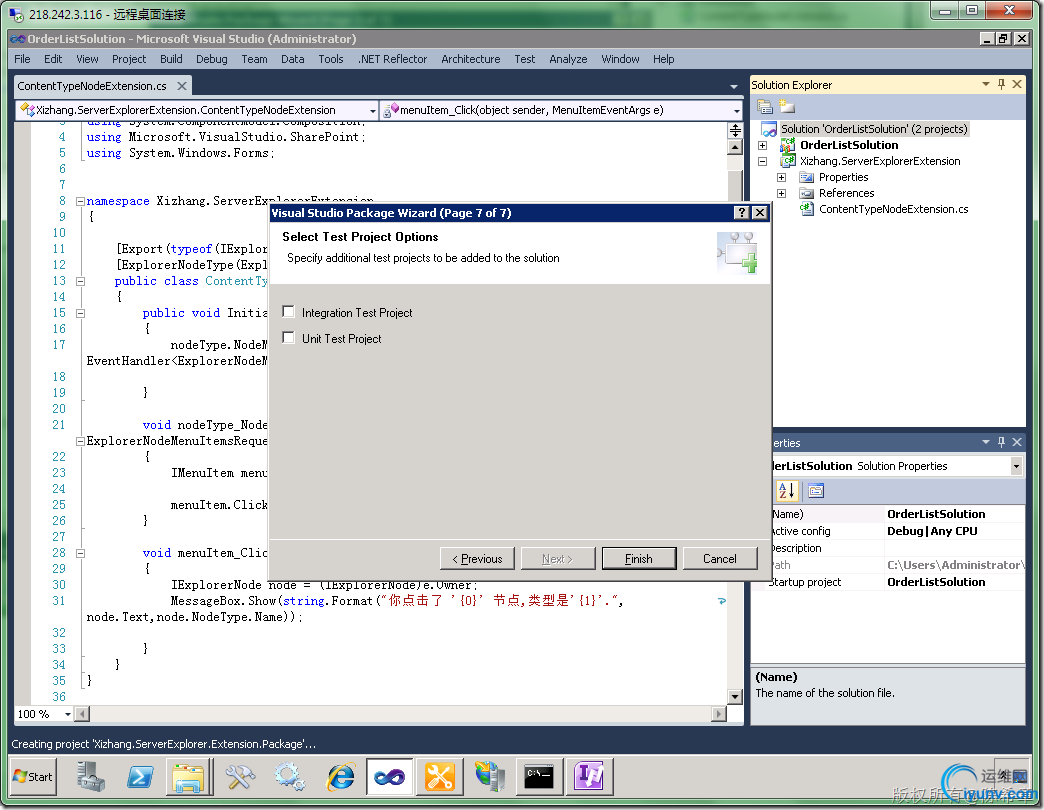
Task: Click the wizard Help question mark icon
Action: tap(741, 213)
